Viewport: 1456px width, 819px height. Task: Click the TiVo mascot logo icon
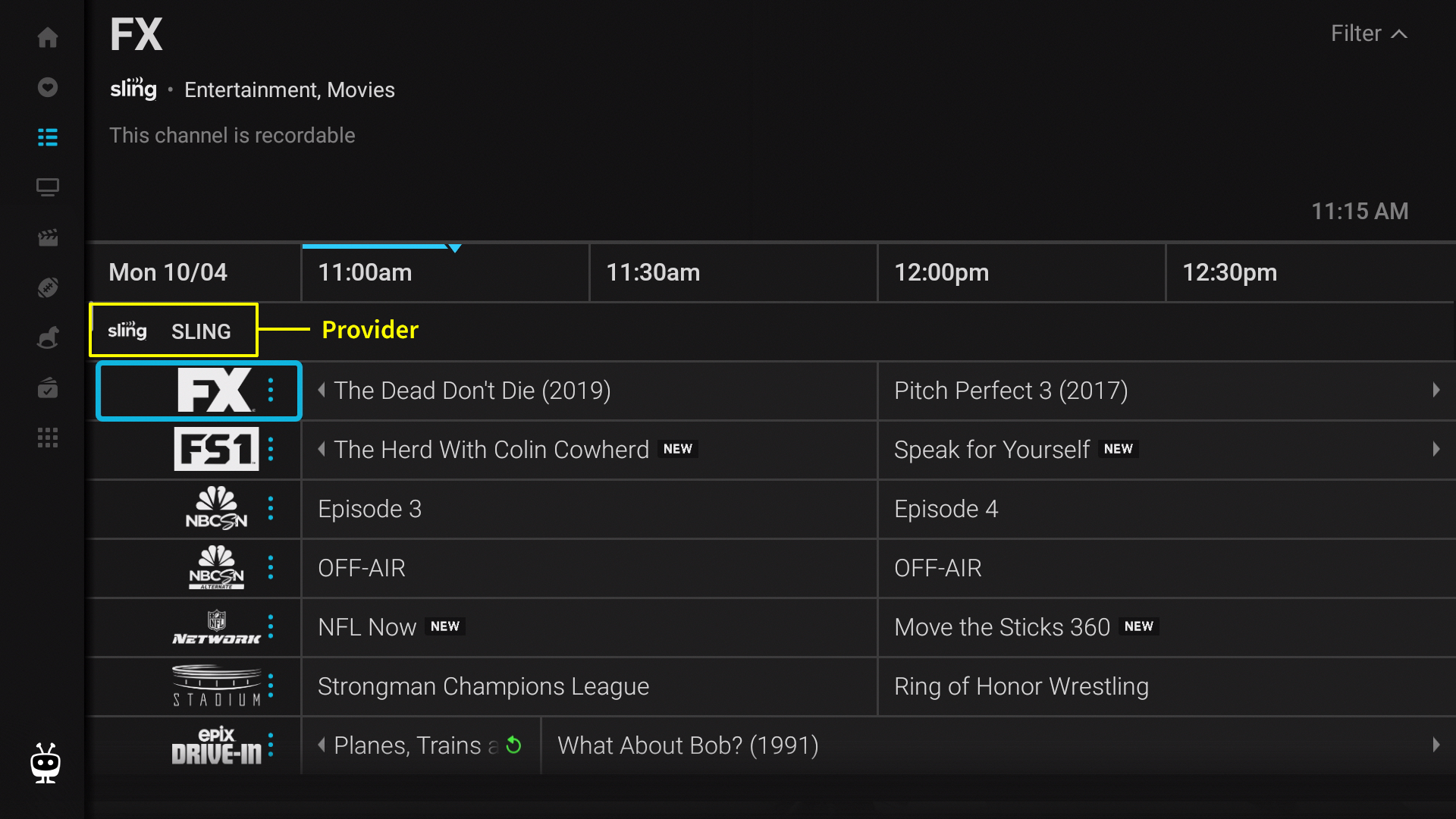tap(45, 763)
